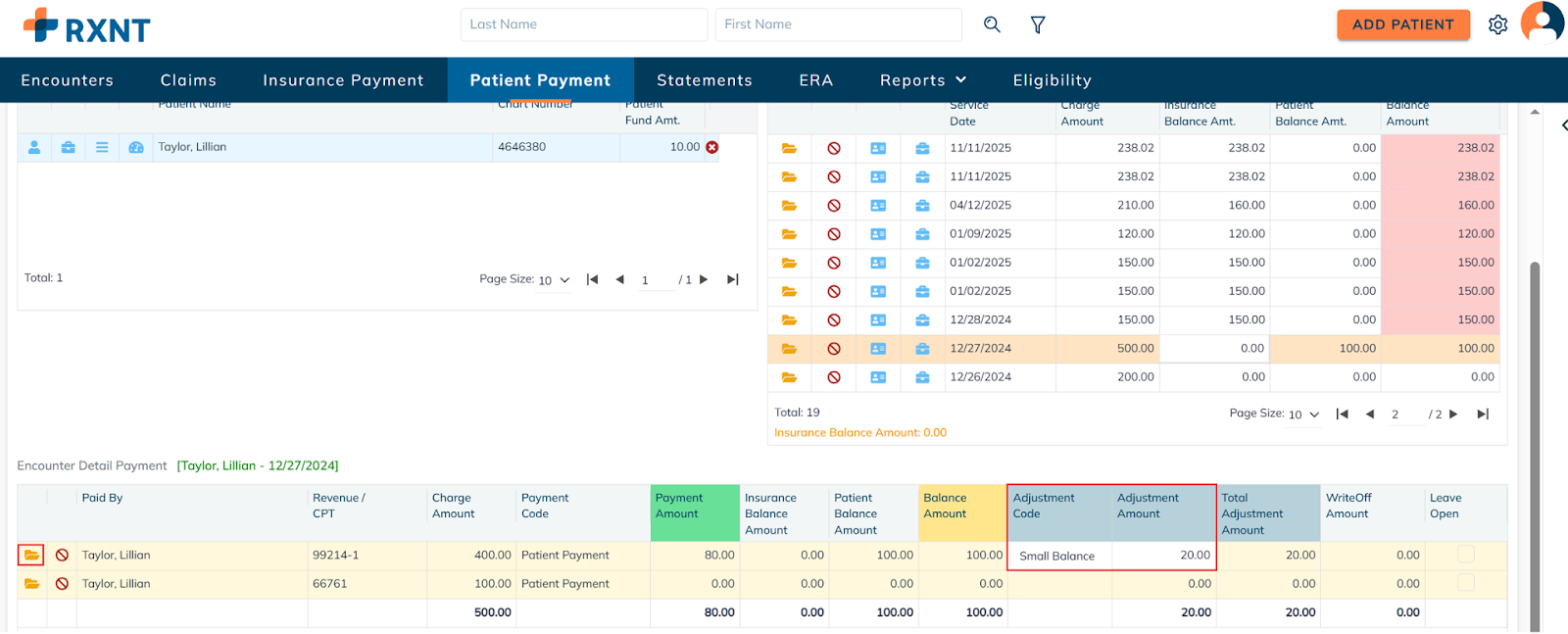Go to the first encounters page
The image size is (1568, 634).
pos(1342,415)
